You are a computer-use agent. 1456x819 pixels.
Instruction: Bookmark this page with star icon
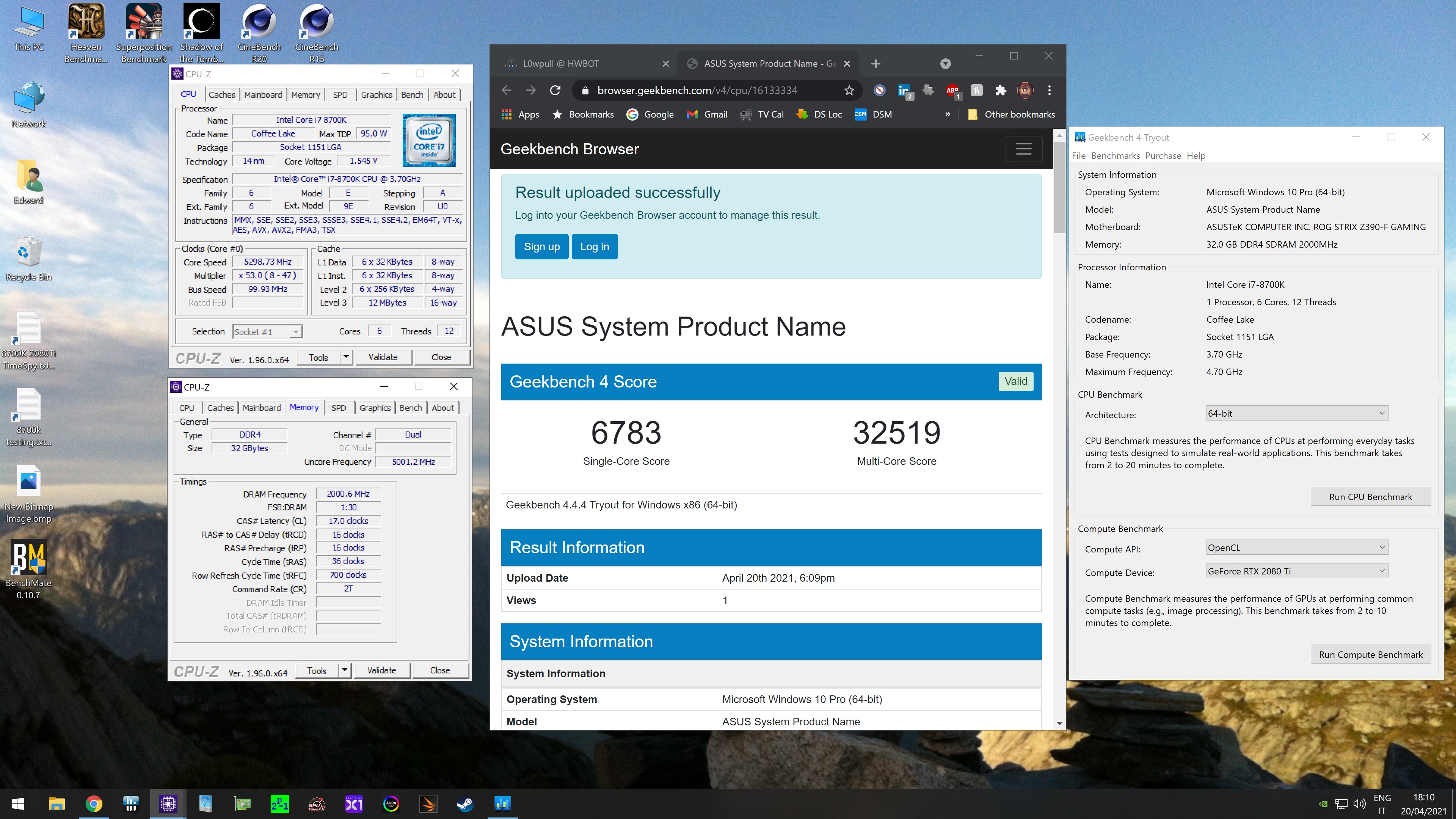(849, 91)
